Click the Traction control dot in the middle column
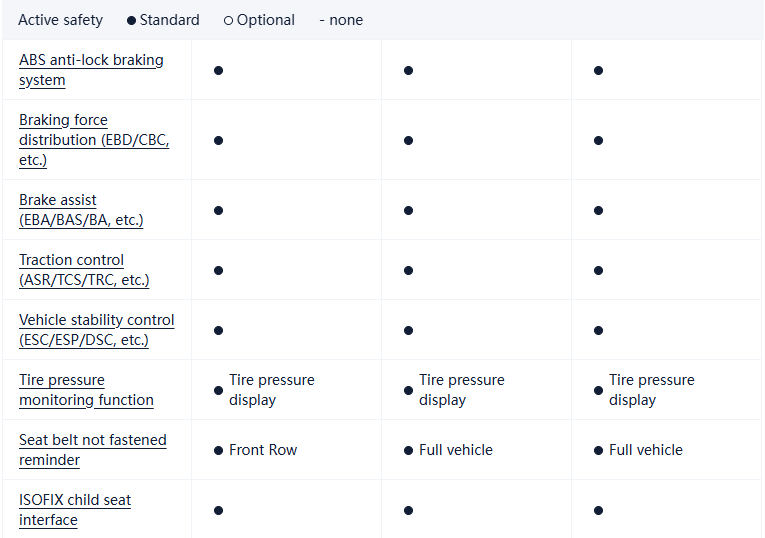This screenshot has height=538, width=765. pyautogui.click(x=408, y=270)
